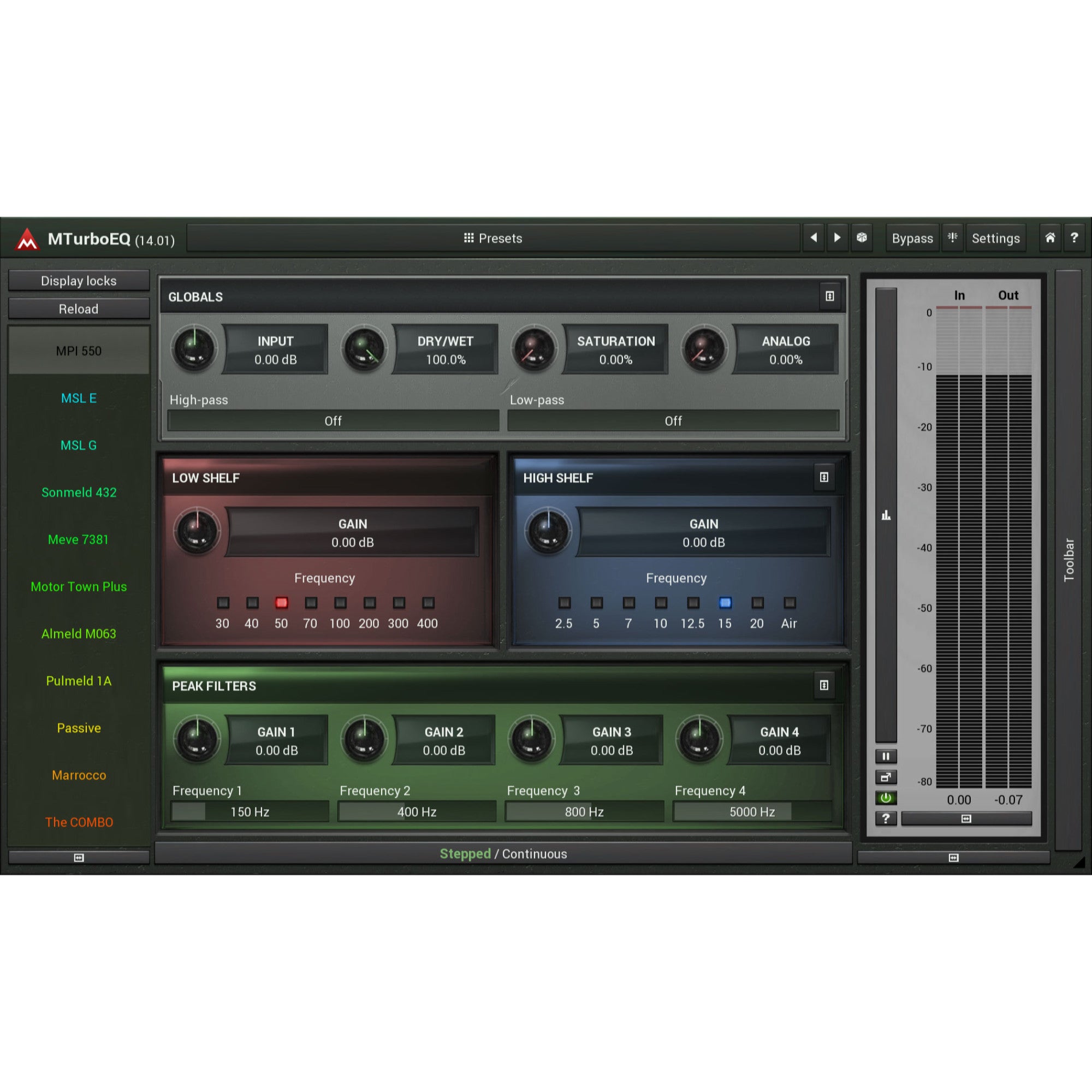This screenshot has width=1092, height=1092.
Task: Select the 30 Hz low shelf frequency
Action: click(x=223, y=603)
